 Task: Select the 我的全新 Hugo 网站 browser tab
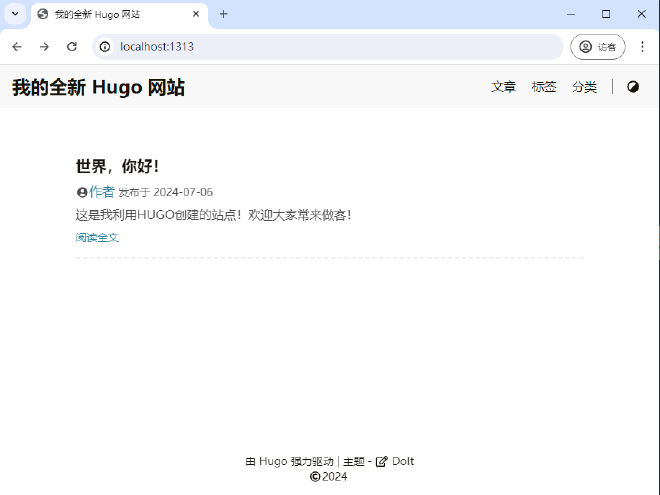click(x=119, y=15)
